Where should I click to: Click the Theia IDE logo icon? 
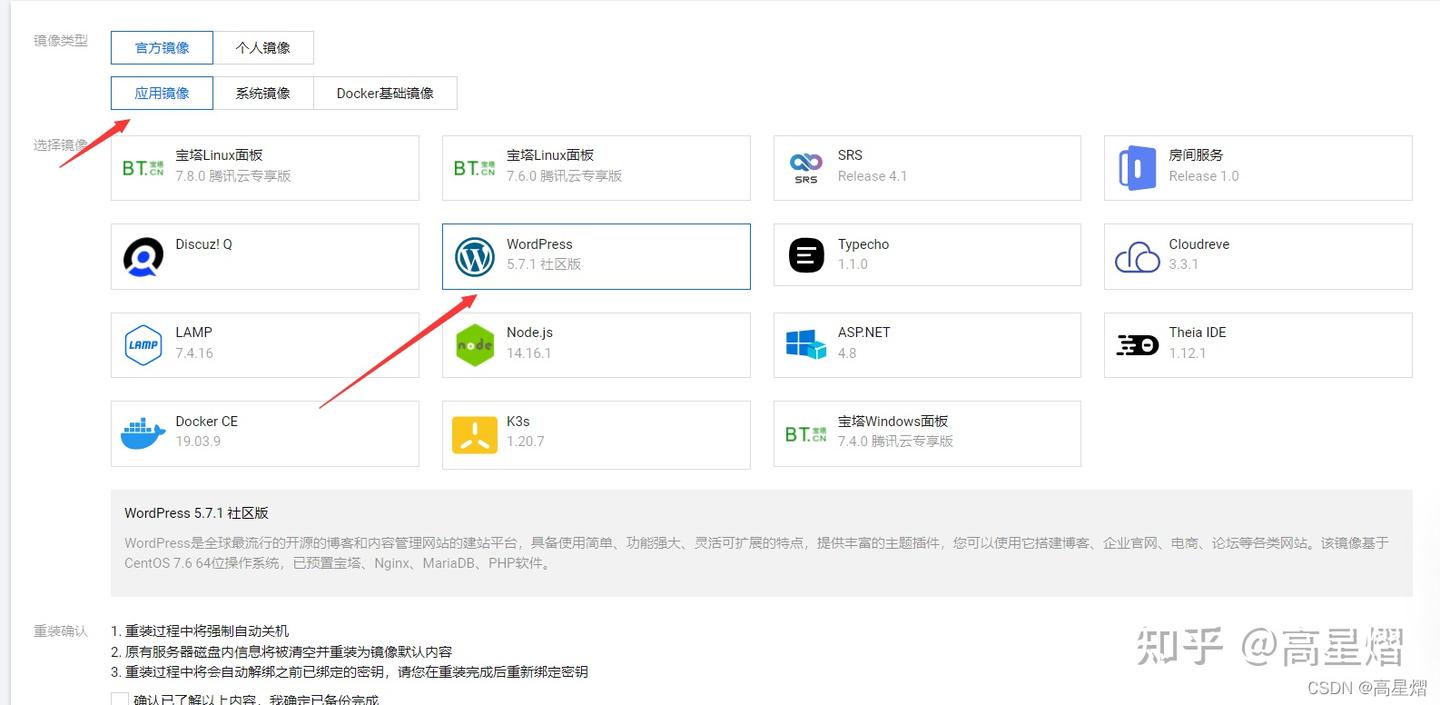pos(1137,346)
